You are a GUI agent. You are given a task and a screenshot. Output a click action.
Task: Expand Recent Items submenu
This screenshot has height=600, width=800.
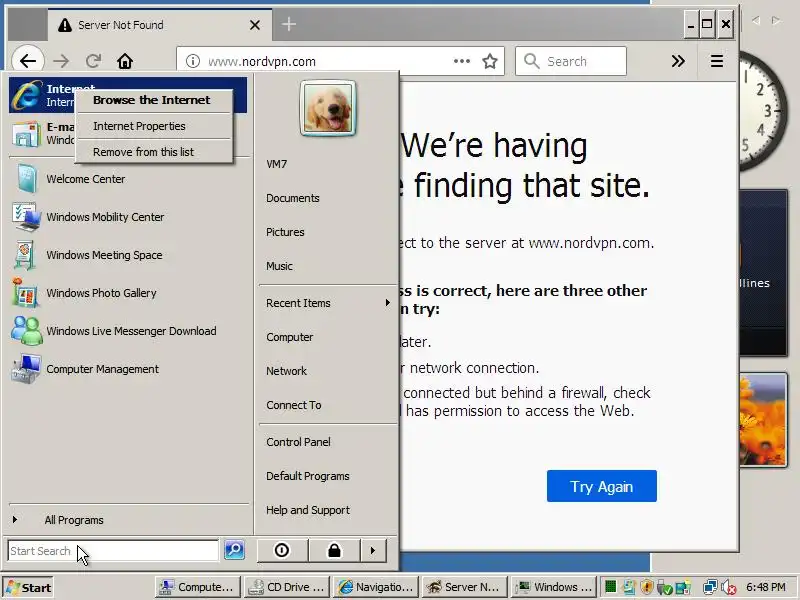tap(328, 303)
